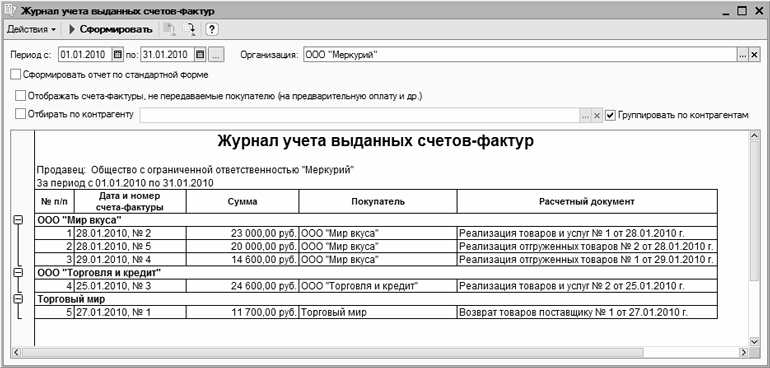Screen dimensions: 770x368
Task: Click the period selection ellipsis button
Action: [216, 55]
